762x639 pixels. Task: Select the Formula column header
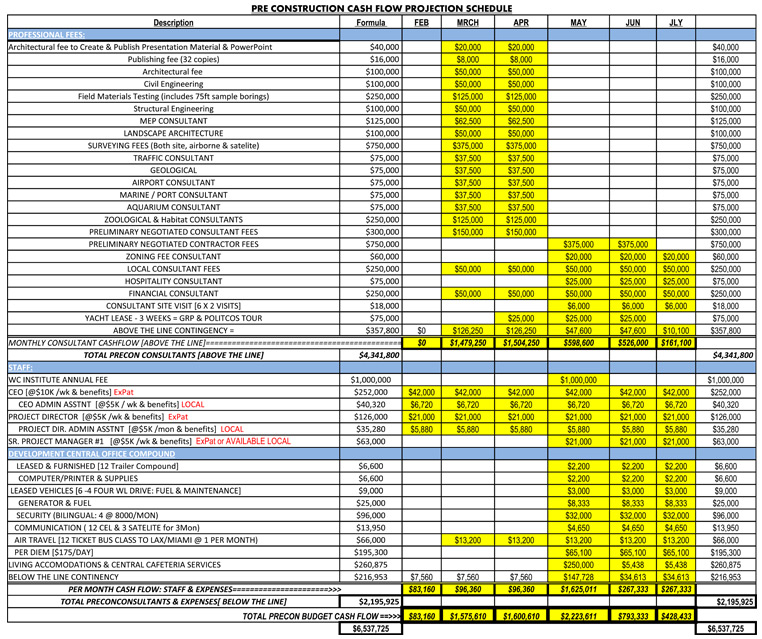371,22
